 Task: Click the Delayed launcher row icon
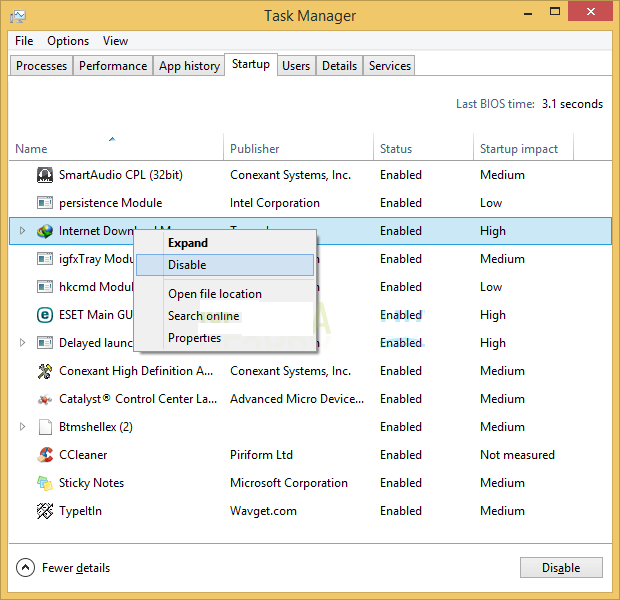45,343
